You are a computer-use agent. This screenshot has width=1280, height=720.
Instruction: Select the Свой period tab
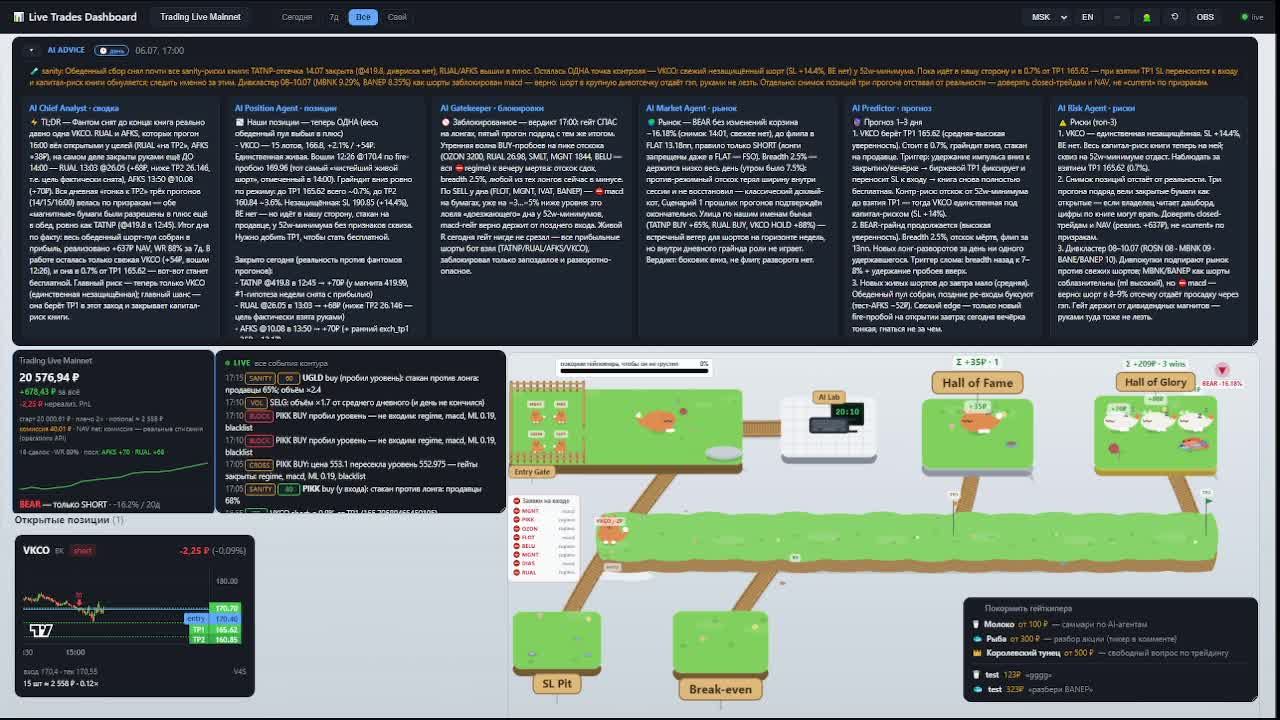tap(397, 17)
